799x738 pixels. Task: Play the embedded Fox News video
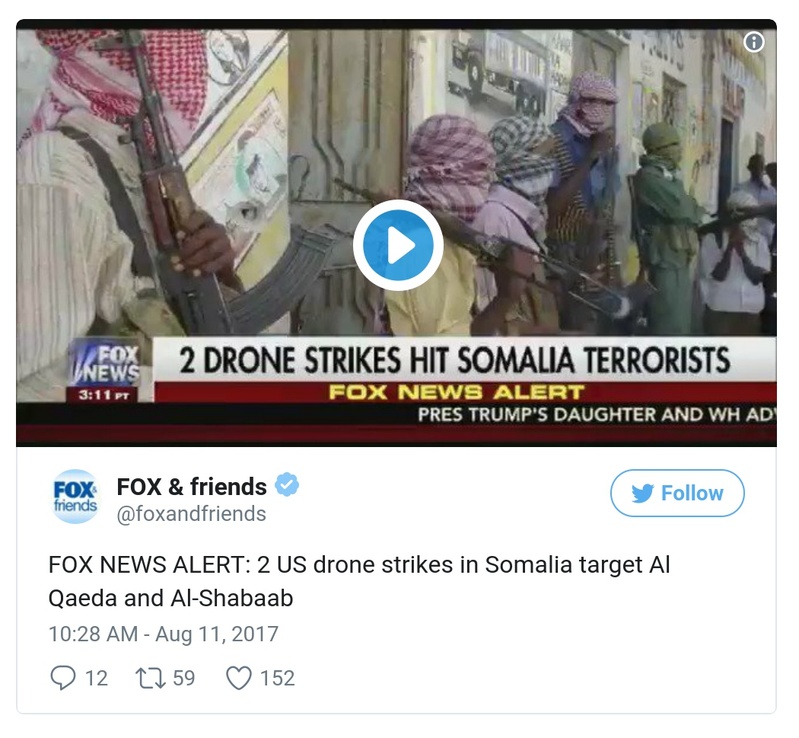tap(398, 245)
